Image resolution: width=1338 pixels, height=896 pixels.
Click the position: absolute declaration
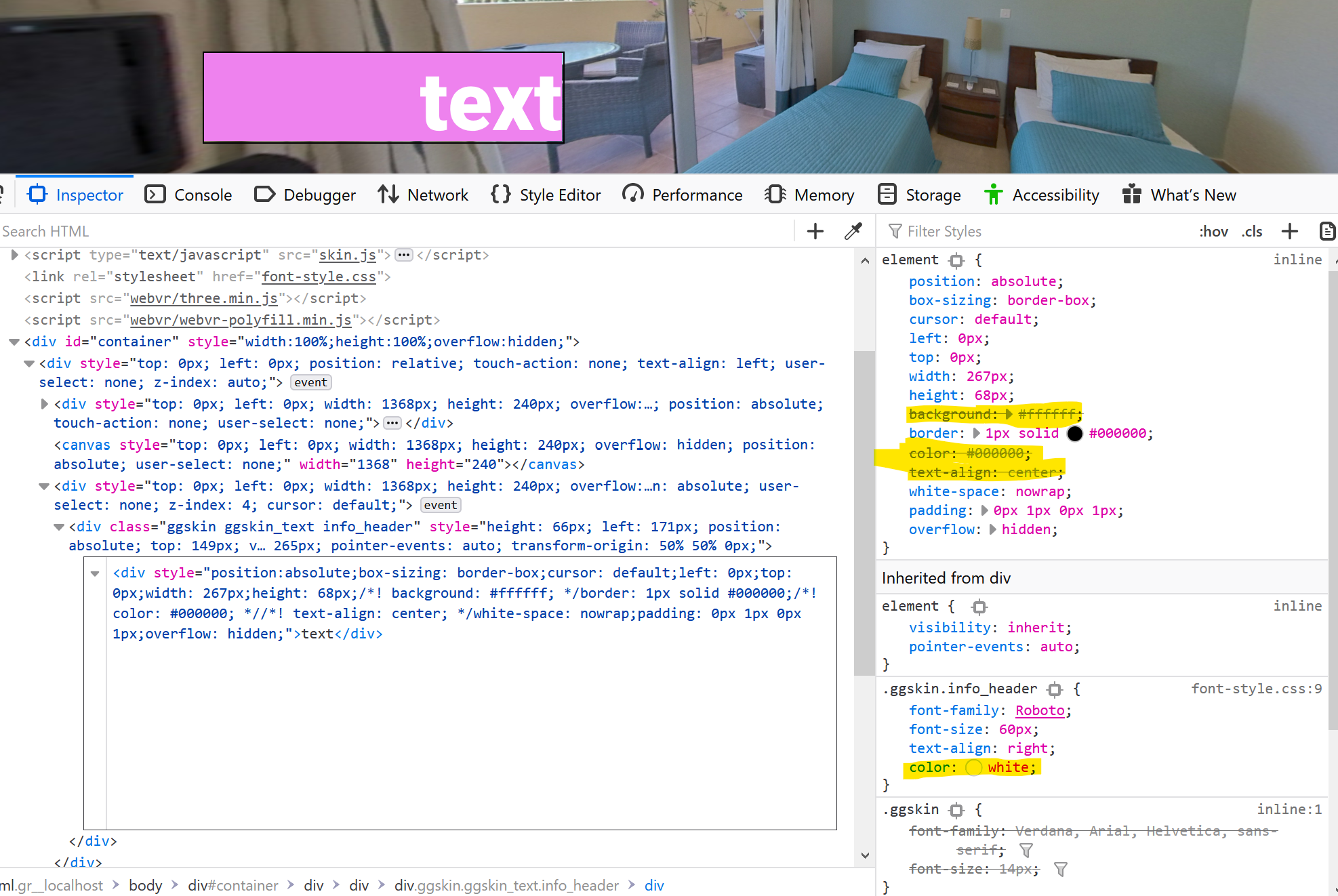(x=986, y=281)
